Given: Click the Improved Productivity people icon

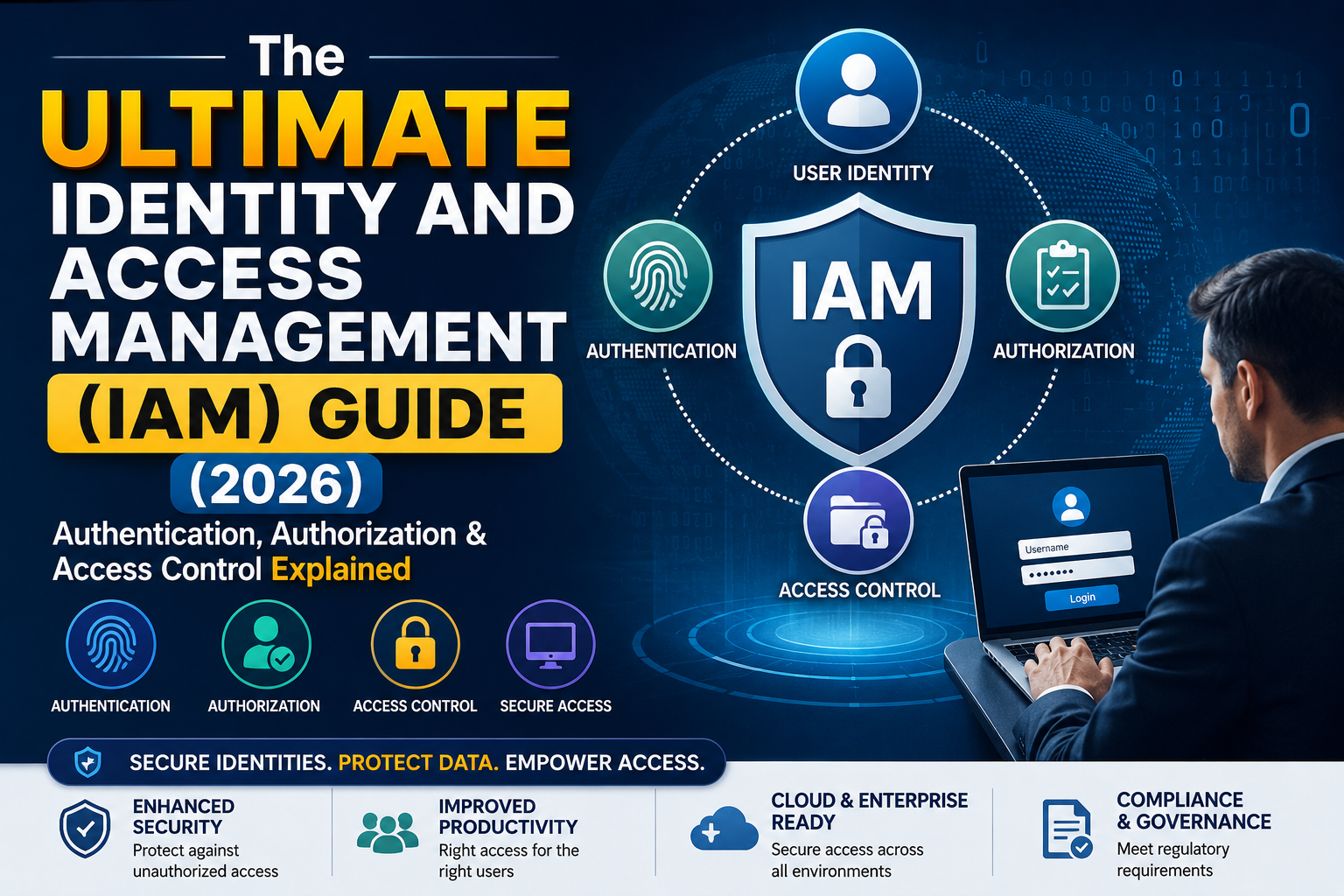Looking at the screenshot, I should [x=388, y=832].
